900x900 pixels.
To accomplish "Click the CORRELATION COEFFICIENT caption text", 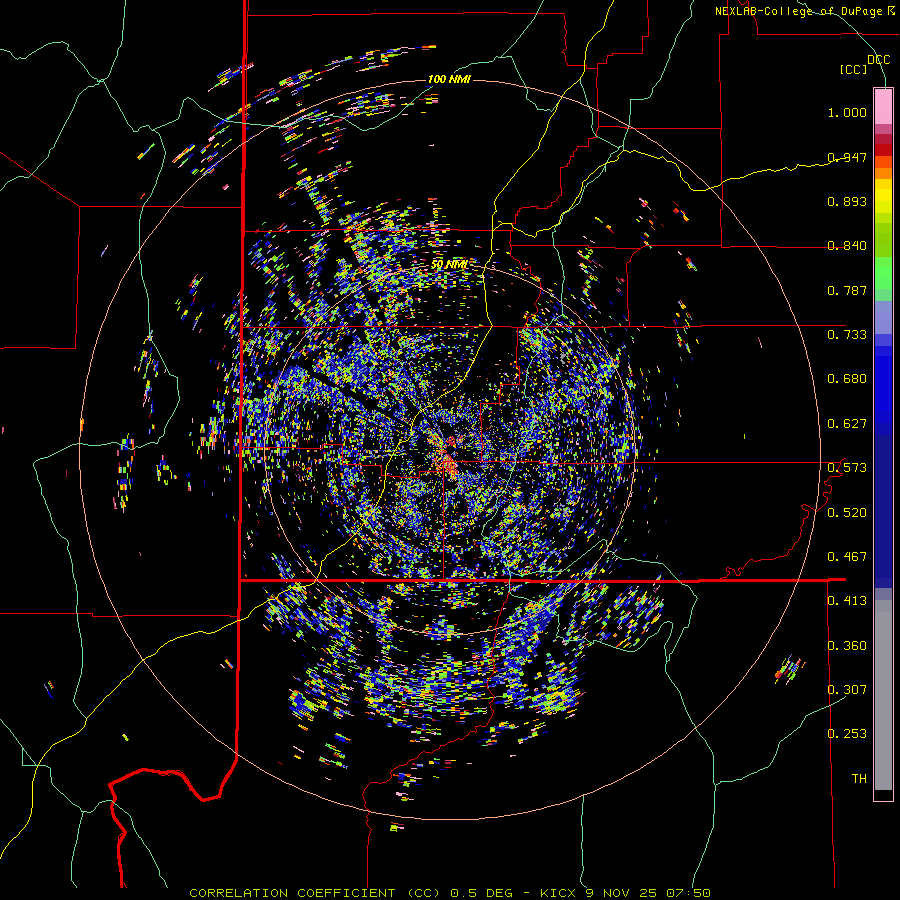I will coord(292,893).
